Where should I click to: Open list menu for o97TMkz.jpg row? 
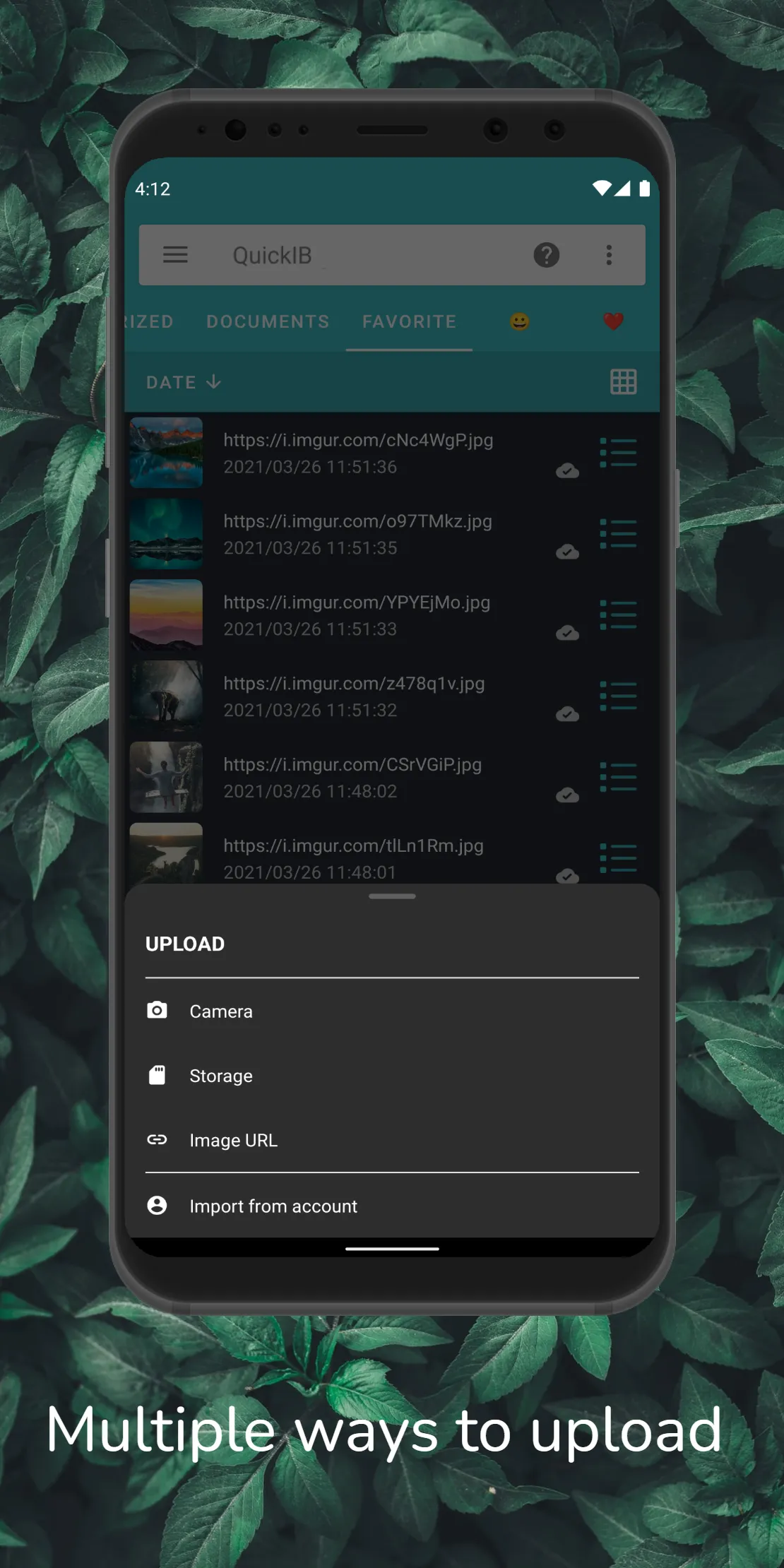pyautogui.click(x=618, y=534)
